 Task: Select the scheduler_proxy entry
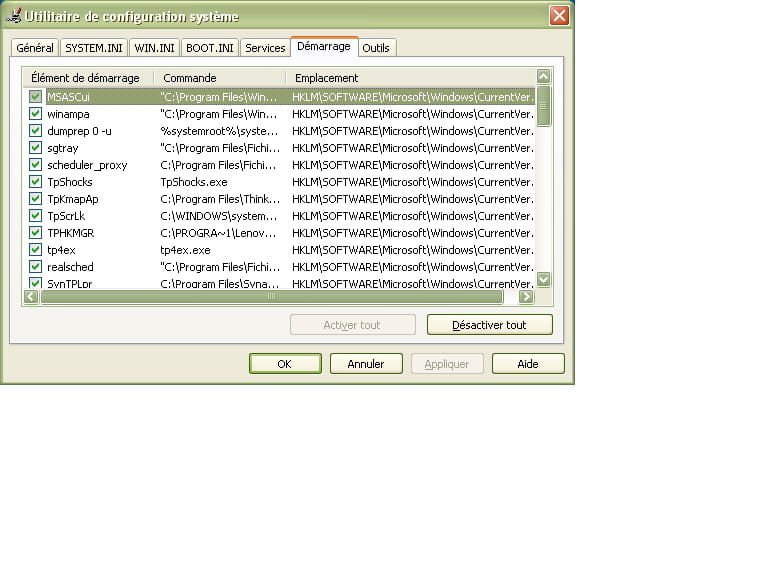tap(87, 165)
